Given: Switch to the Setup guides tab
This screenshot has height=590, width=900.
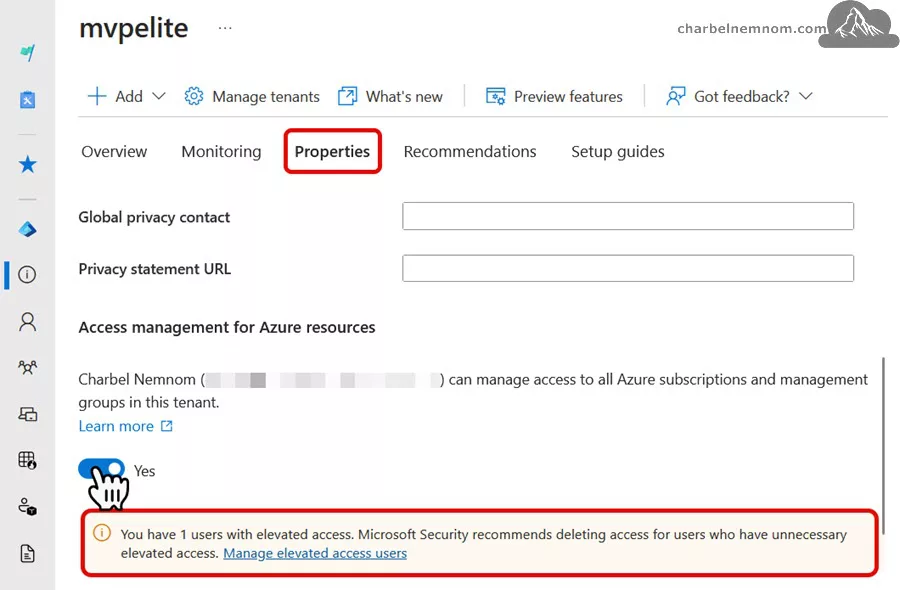Looking at the screenshot, I should [618, 152].
